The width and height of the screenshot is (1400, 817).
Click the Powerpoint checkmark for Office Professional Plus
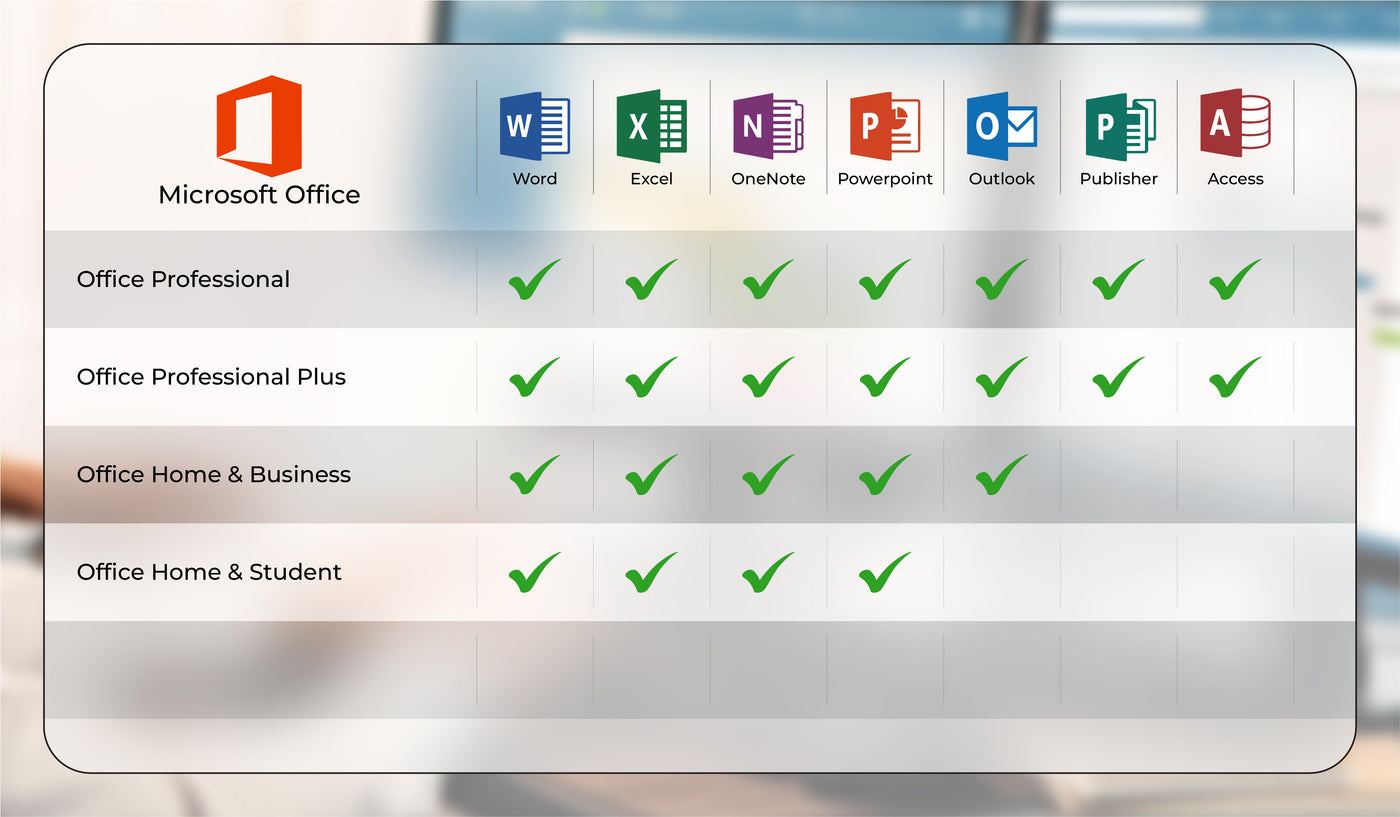[885, 377]
